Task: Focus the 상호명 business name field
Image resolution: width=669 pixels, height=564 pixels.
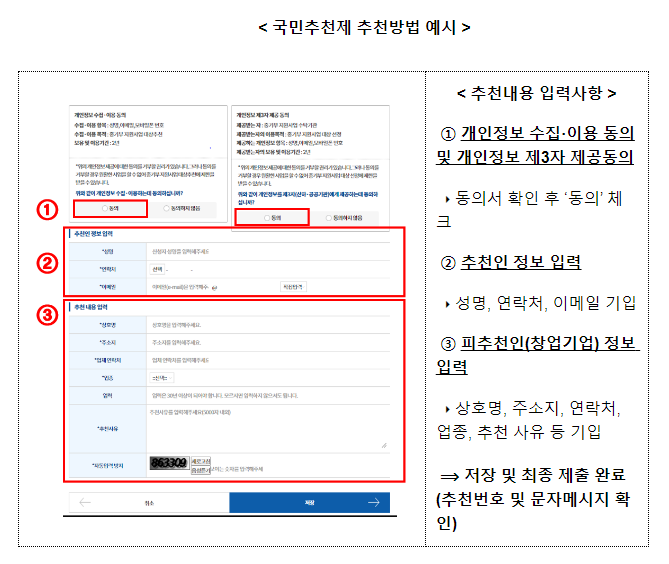Action: (x=268, y=325)
